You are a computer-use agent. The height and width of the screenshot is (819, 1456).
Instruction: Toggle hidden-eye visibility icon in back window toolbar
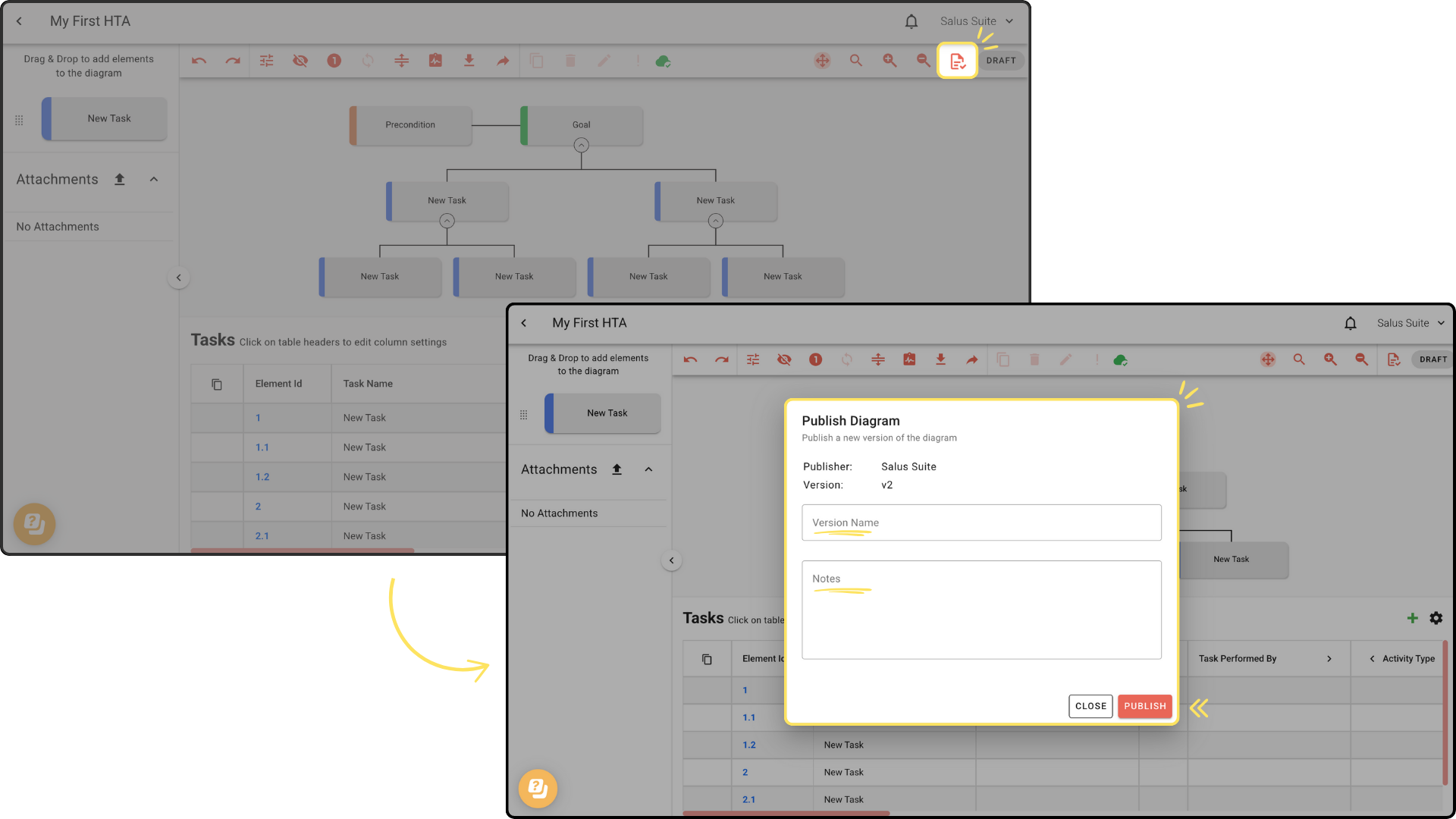click(x=300, y=61)
